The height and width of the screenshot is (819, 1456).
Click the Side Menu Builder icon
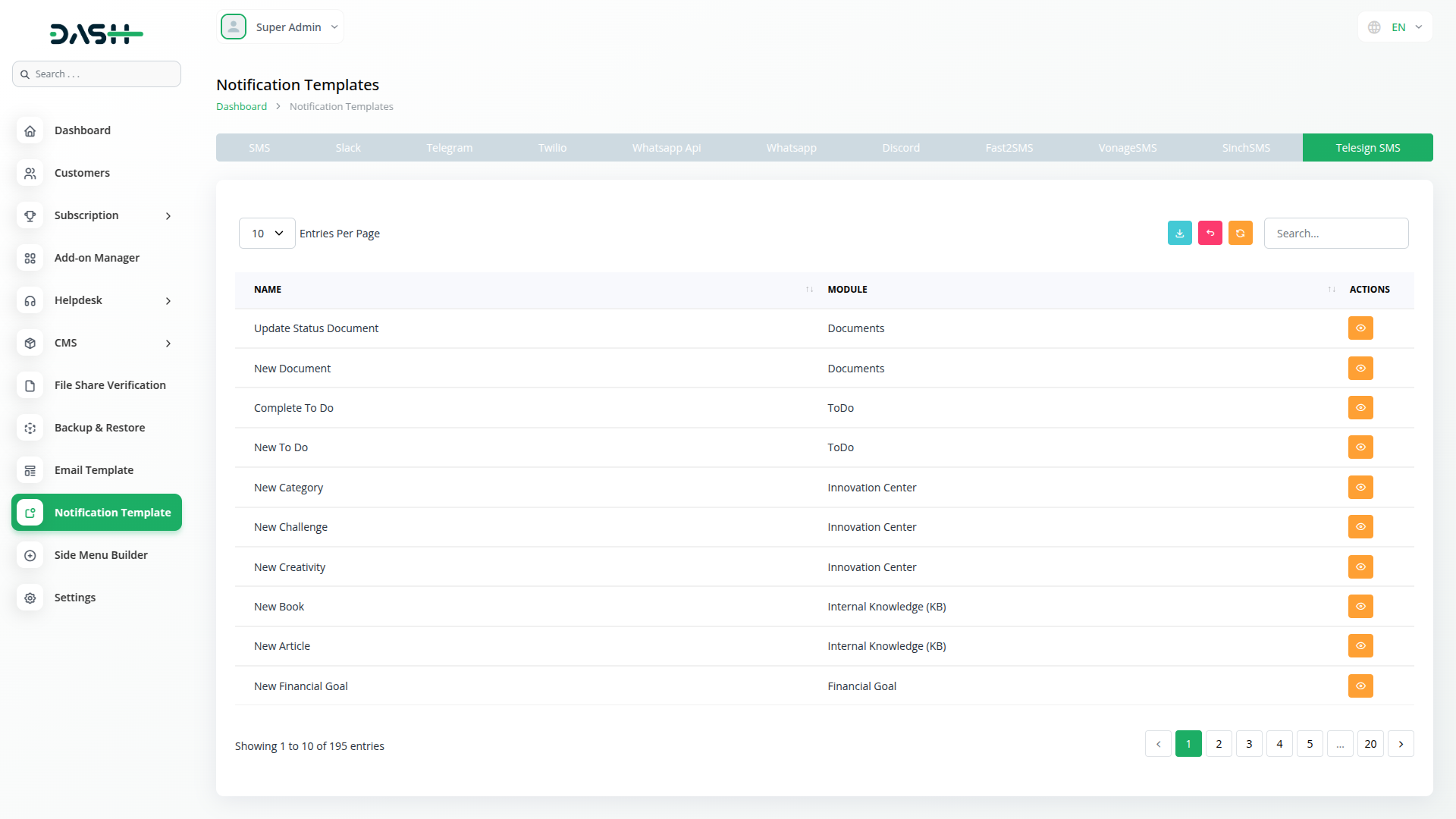[30, 555]
